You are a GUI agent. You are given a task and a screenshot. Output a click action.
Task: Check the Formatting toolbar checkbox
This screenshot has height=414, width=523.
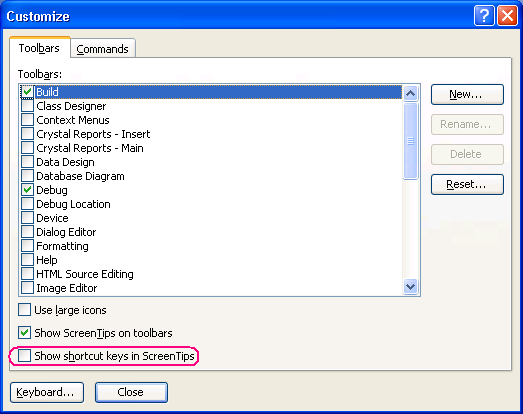(27, 246)
